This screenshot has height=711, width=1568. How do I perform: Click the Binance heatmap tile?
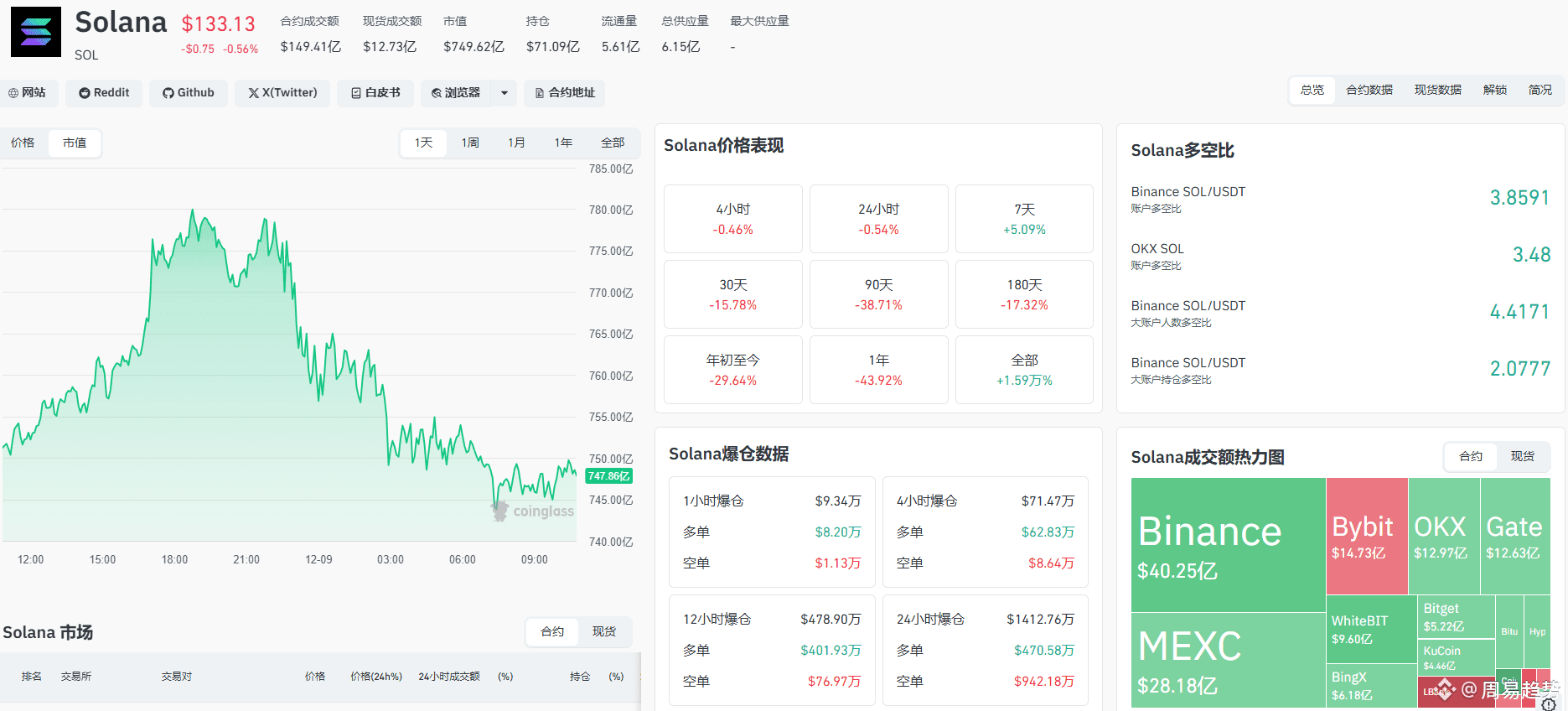pos(1228,545)
